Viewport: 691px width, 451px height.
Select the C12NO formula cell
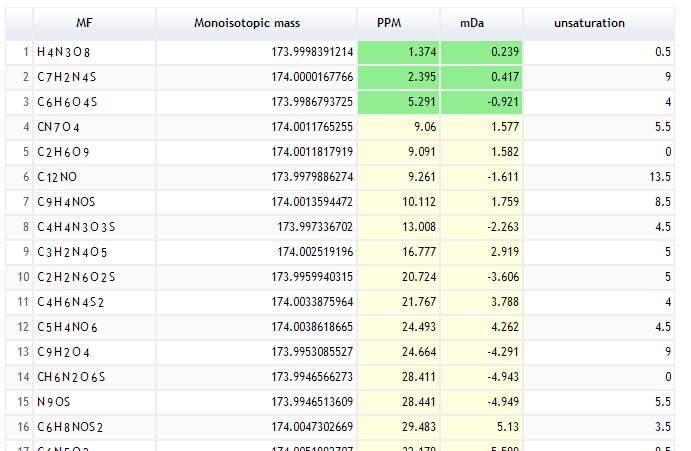94,177
